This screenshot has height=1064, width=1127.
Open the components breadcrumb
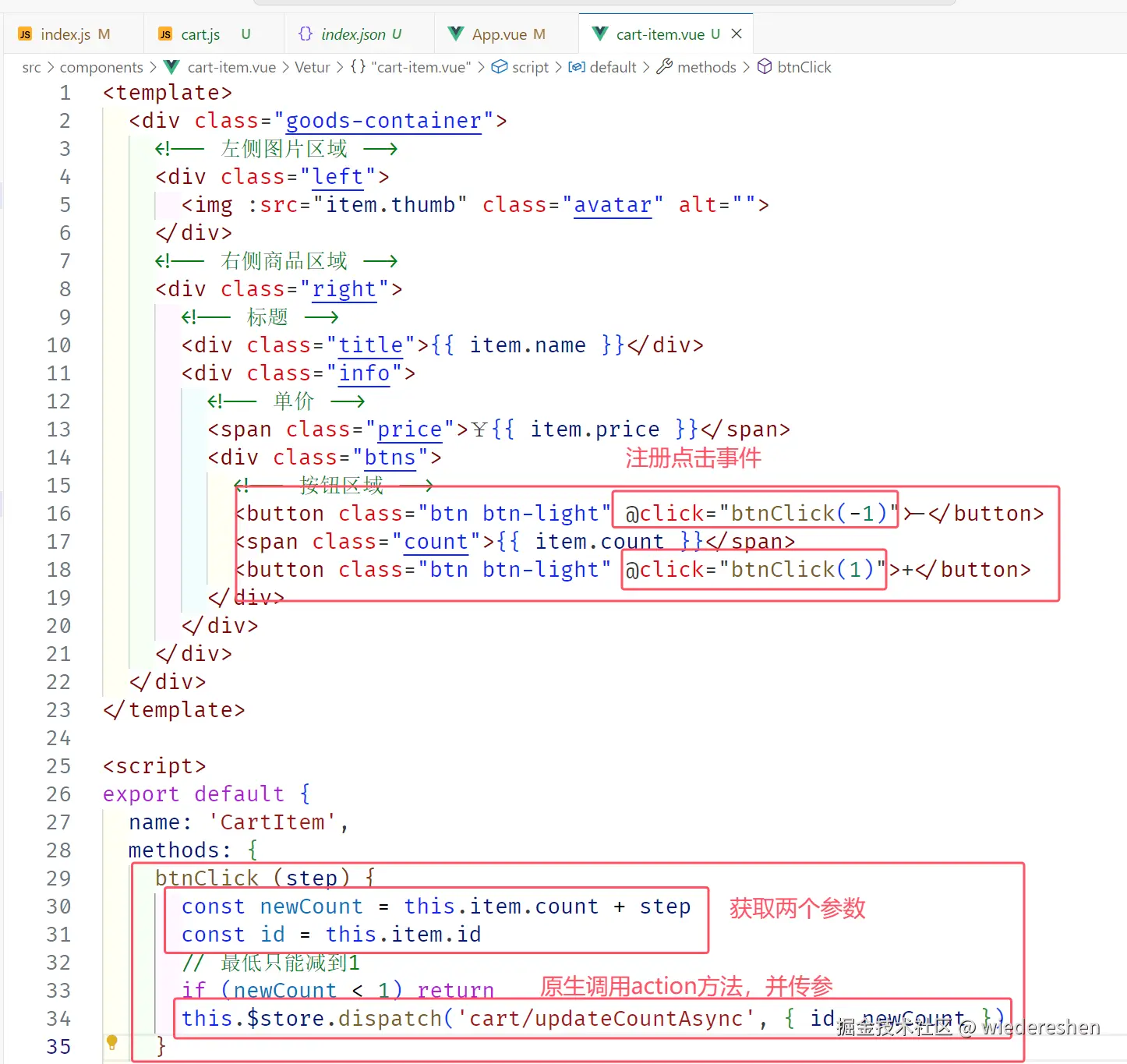[x=101, y=67]
